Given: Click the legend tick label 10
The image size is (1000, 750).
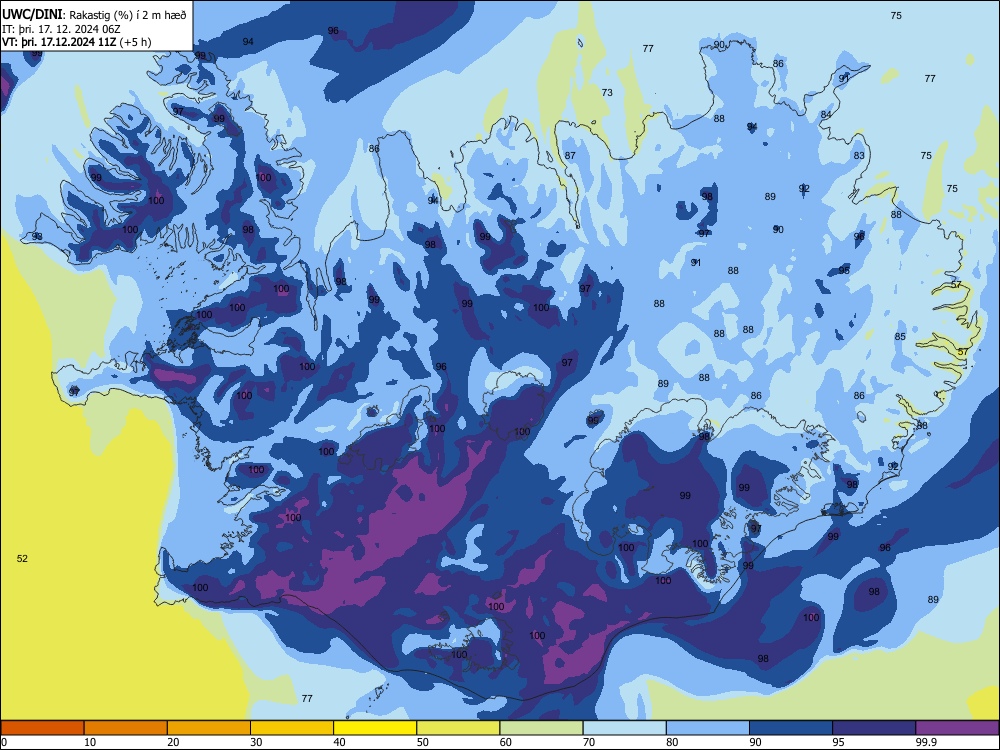Looking at the screenshot, I should [90, 742].
